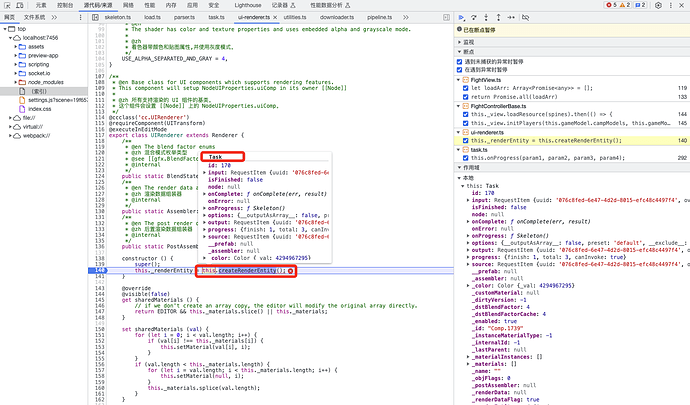690x405 pixels.
Task: Uncheck the this.onProgress breakpoint
Action: pos(466,158)
